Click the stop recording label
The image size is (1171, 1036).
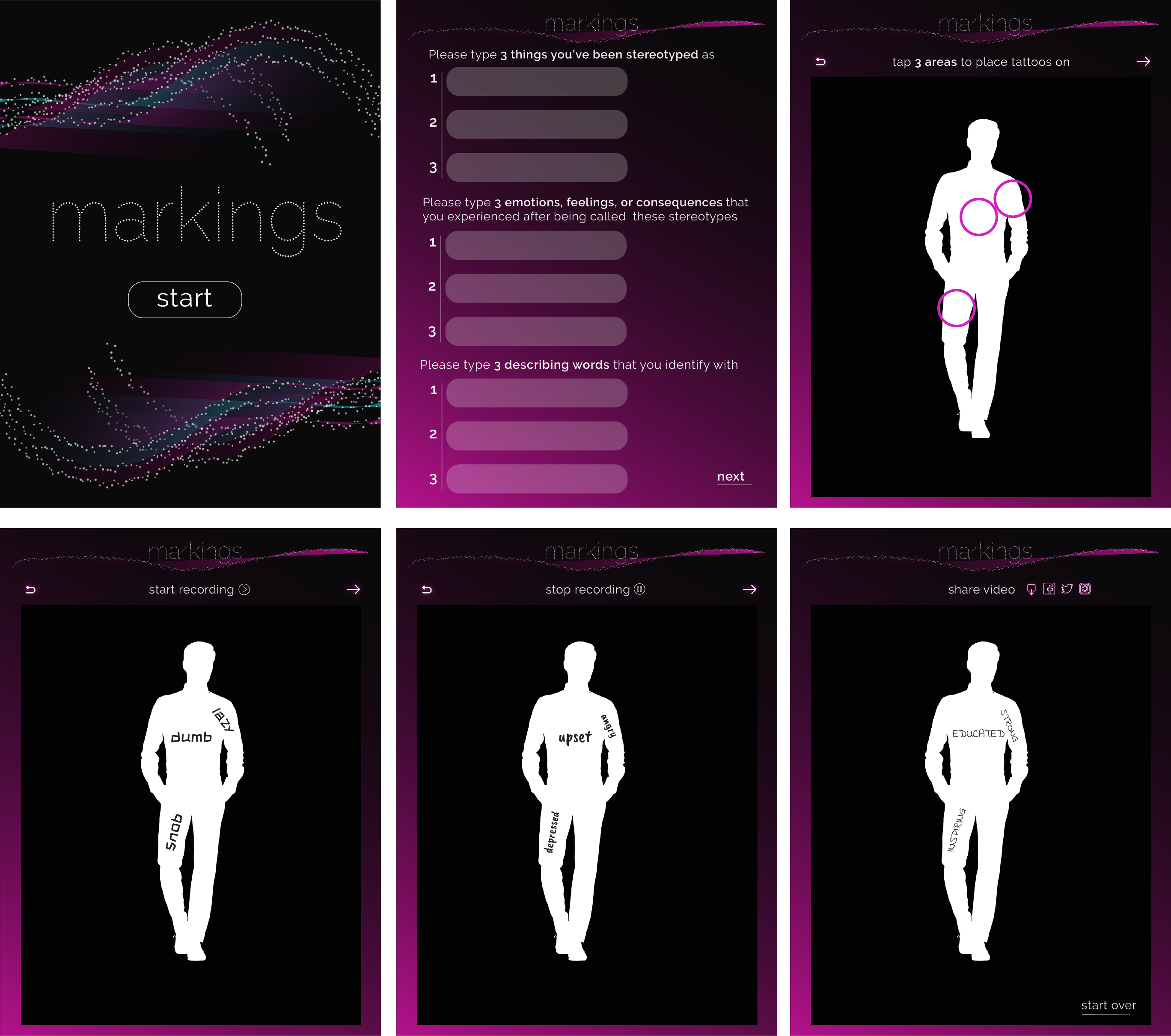coord(588,589)
